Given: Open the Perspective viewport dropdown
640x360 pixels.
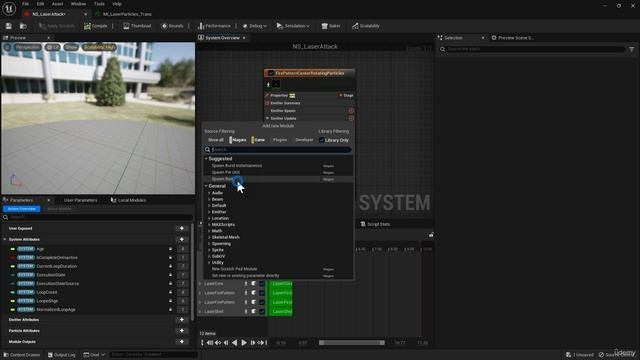Looking at the screenshot, I should (x=28, y=47).
